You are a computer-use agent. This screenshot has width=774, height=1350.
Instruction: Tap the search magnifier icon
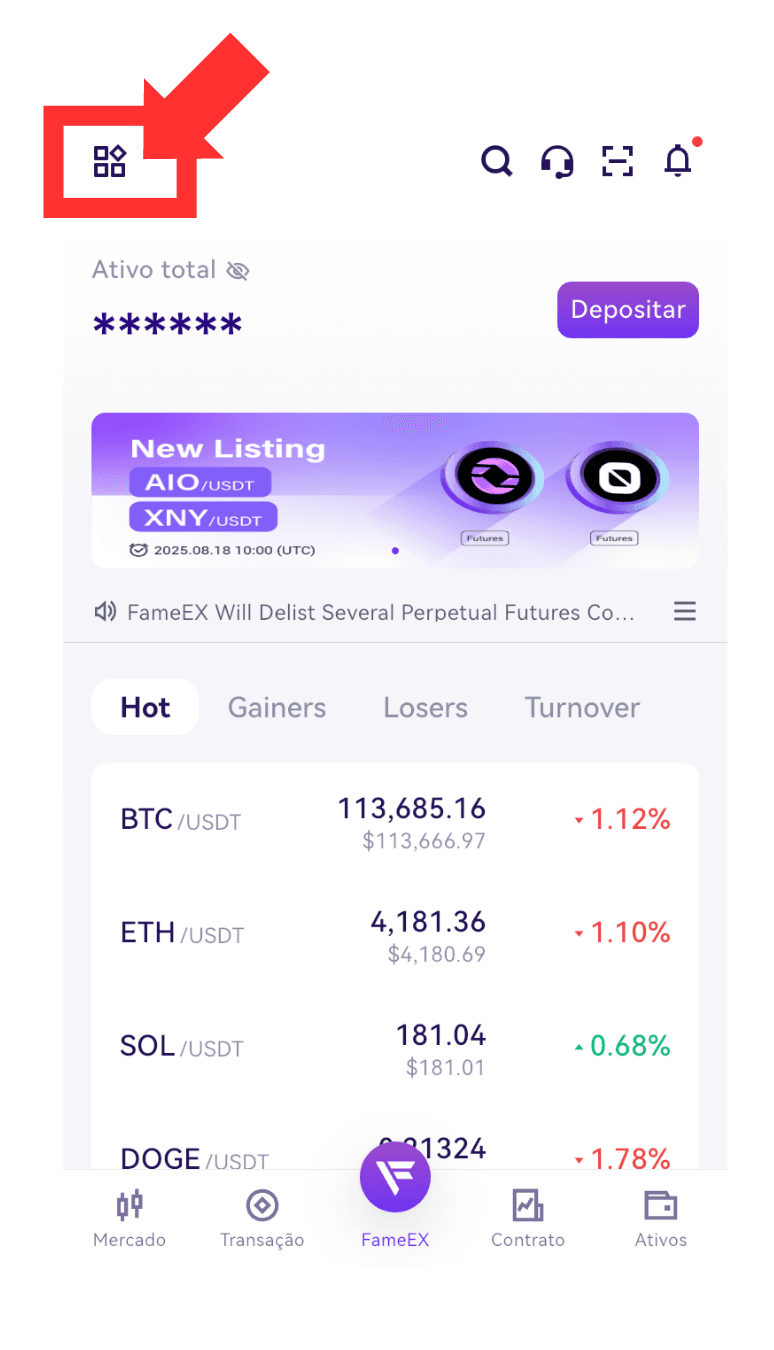pyautogui.click(x=496, y=160)
